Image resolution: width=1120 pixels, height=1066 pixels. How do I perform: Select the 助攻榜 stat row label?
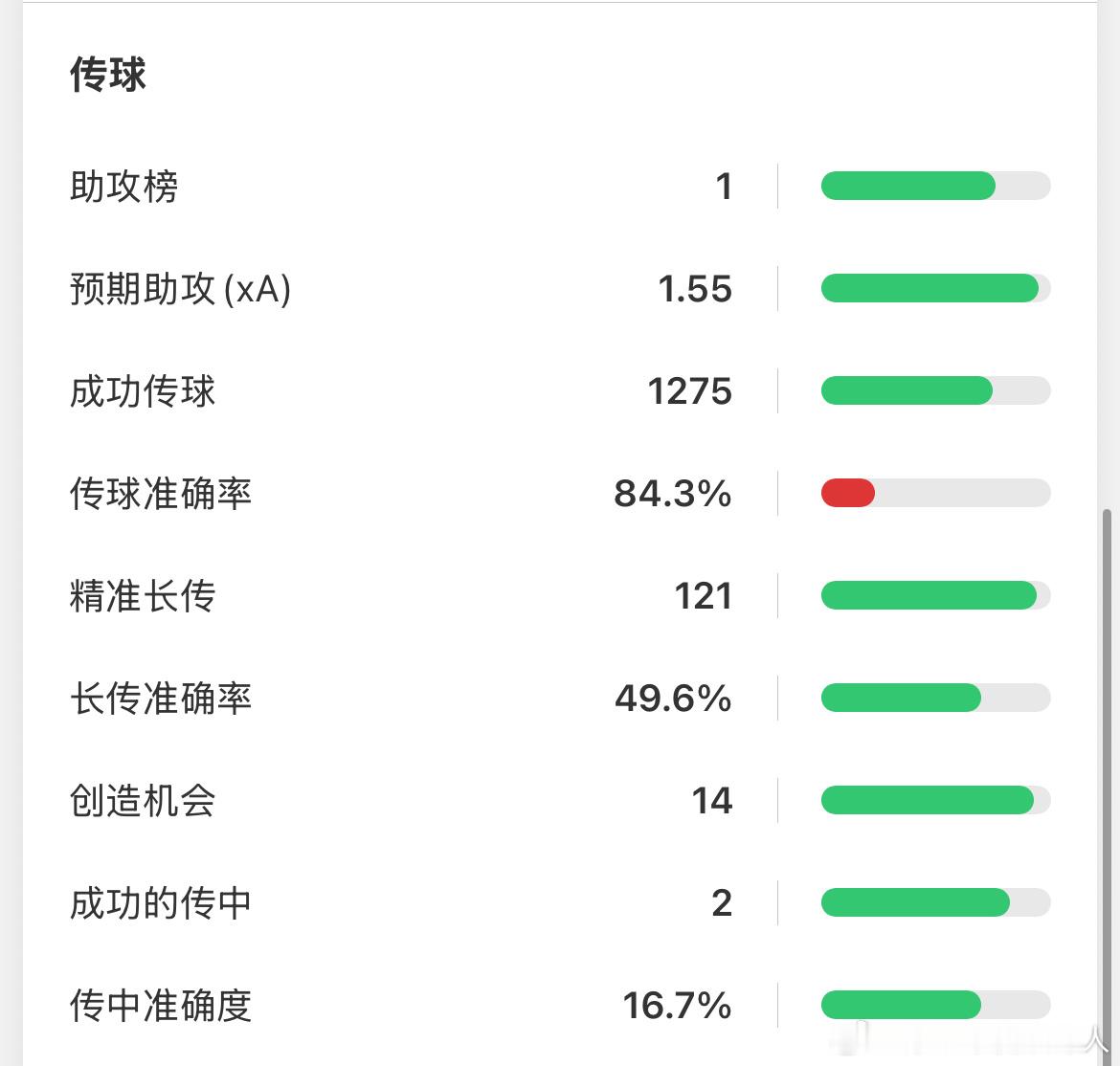click(x=123, y=187)
